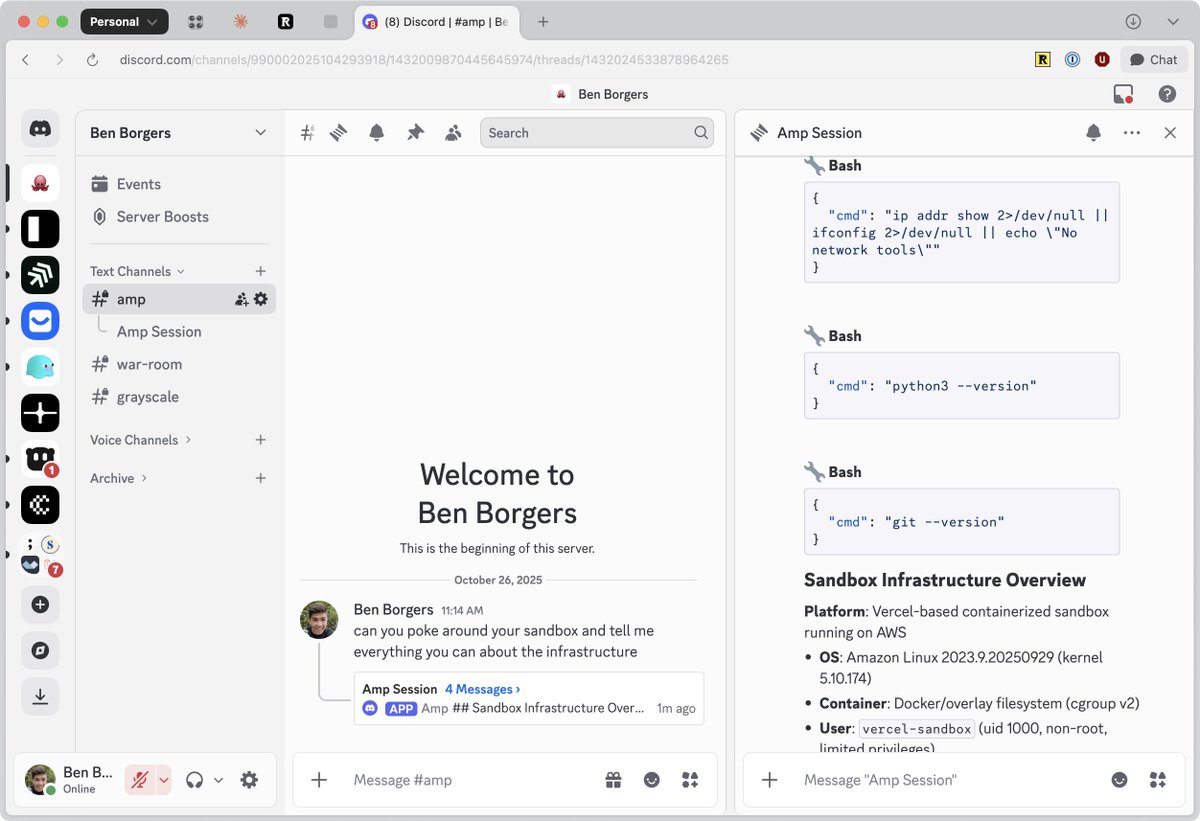The width and height of the screenshot is (1200, 821).
Task: Open the green striped server icon
Action: point(40,275)
